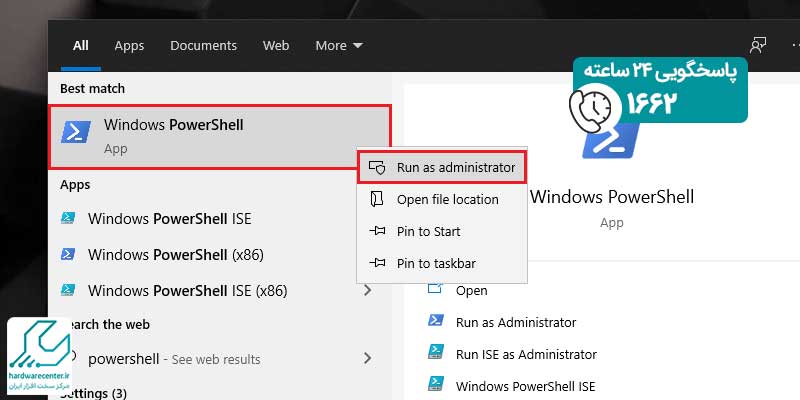Open the Windows PowerShell best match result

tap(220, 136)
